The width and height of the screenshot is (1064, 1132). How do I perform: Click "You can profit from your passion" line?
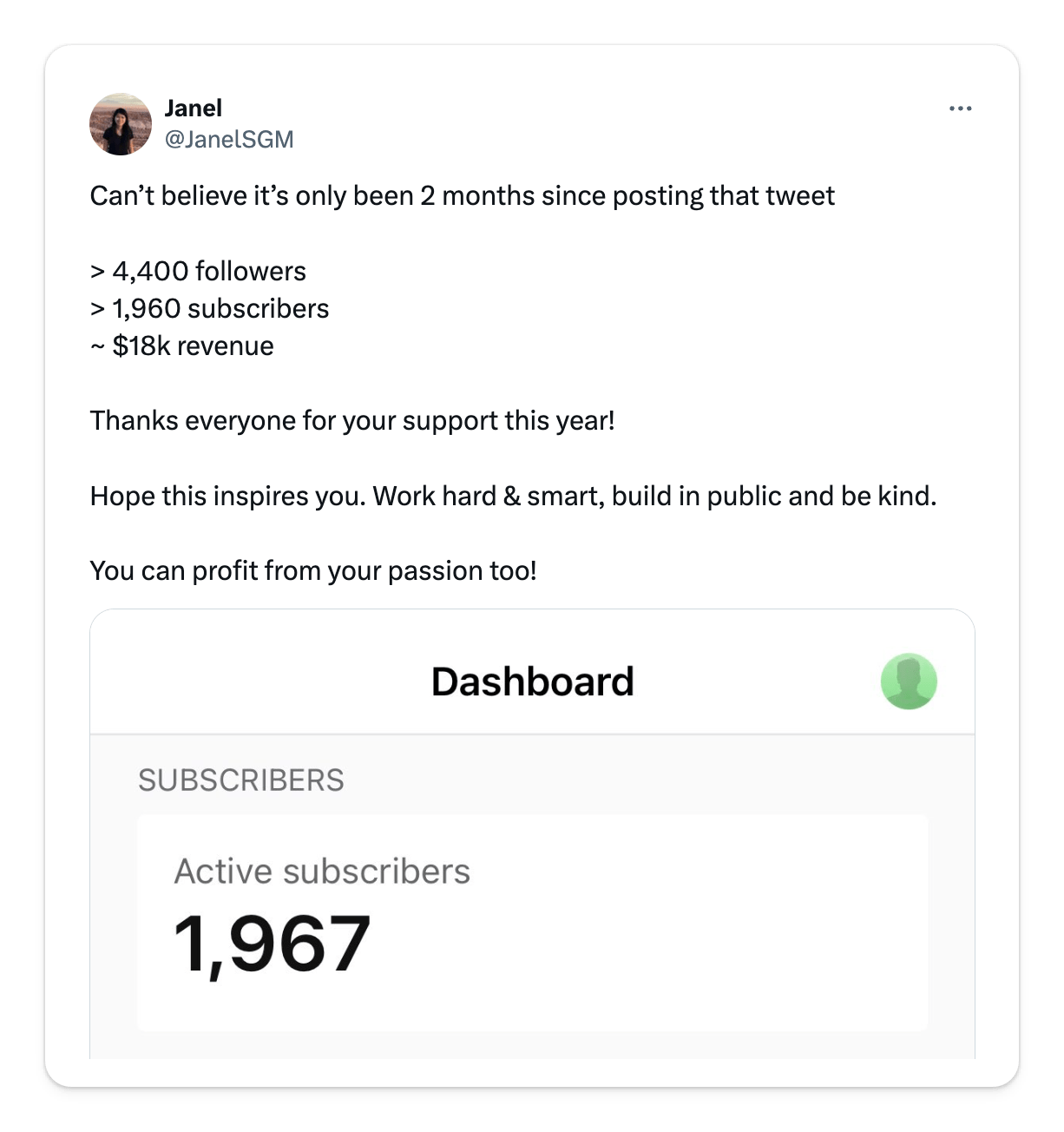point(312,571)
